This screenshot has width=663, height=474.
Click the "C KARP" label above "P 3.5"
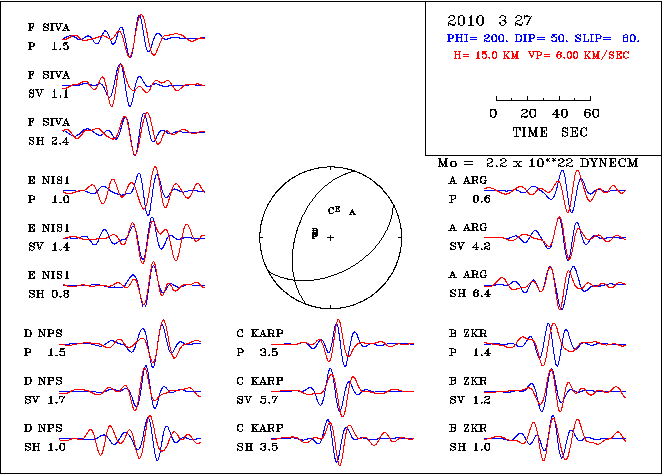point(260,334)
